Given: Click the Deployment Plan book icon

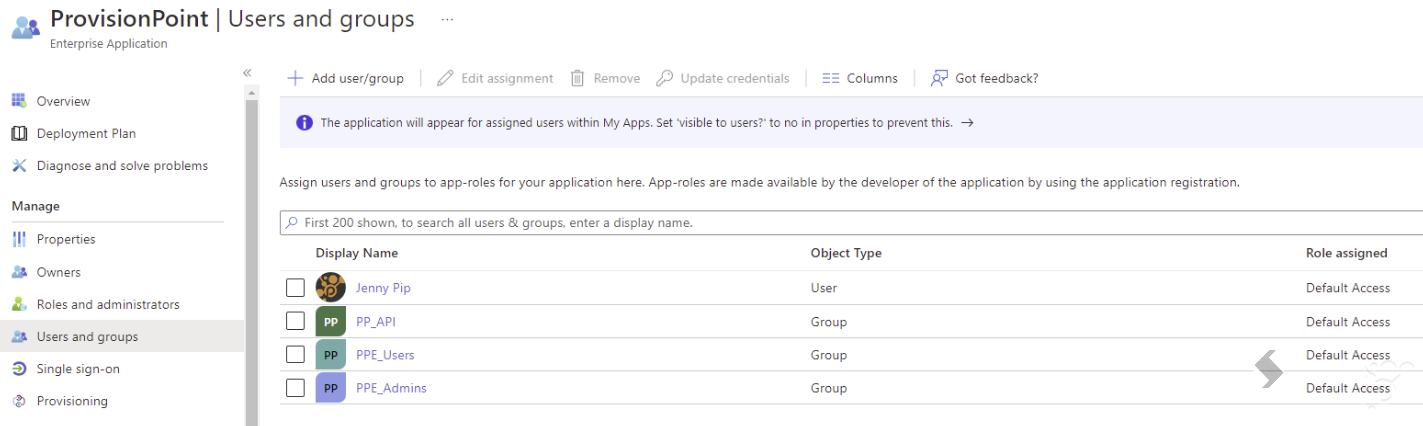Looking at the screenshot, I should tap(18, 133).
